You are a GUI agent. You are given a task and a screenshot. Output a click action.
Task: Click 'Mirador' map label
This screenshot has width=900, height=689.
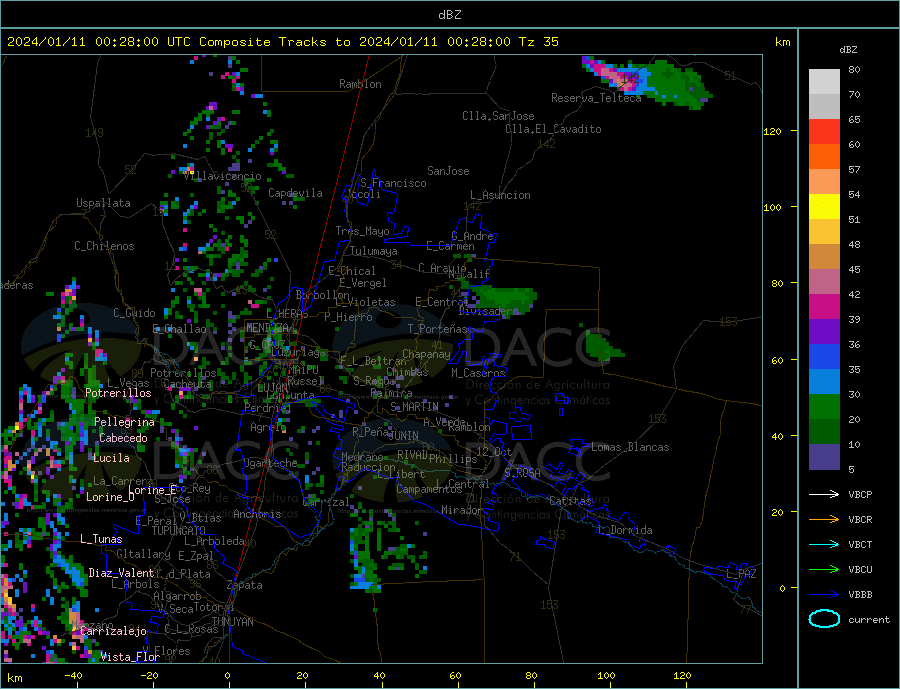462,510
